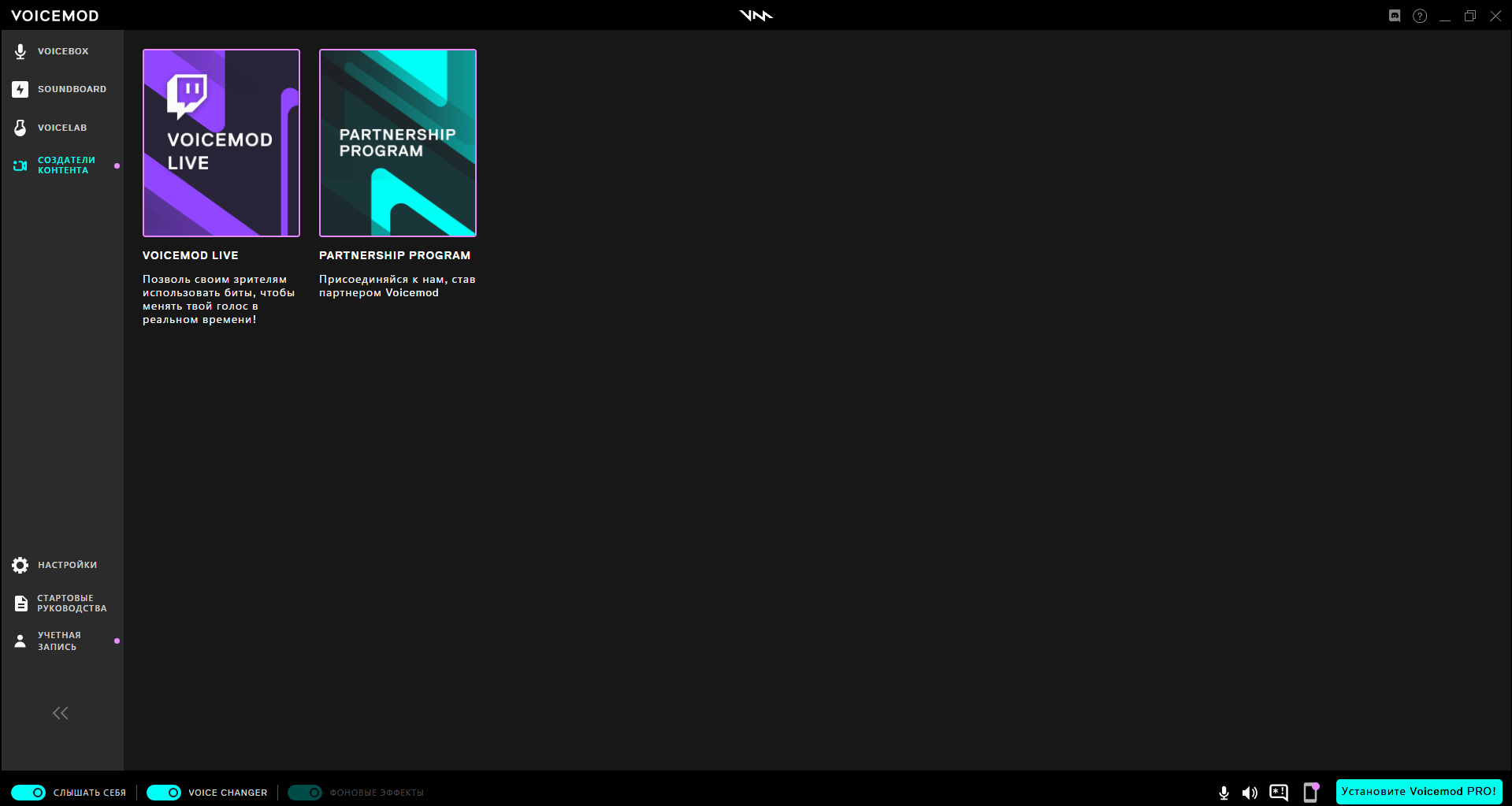Open the mobile phone icon in bottom bar

(x=1311, y=792)
